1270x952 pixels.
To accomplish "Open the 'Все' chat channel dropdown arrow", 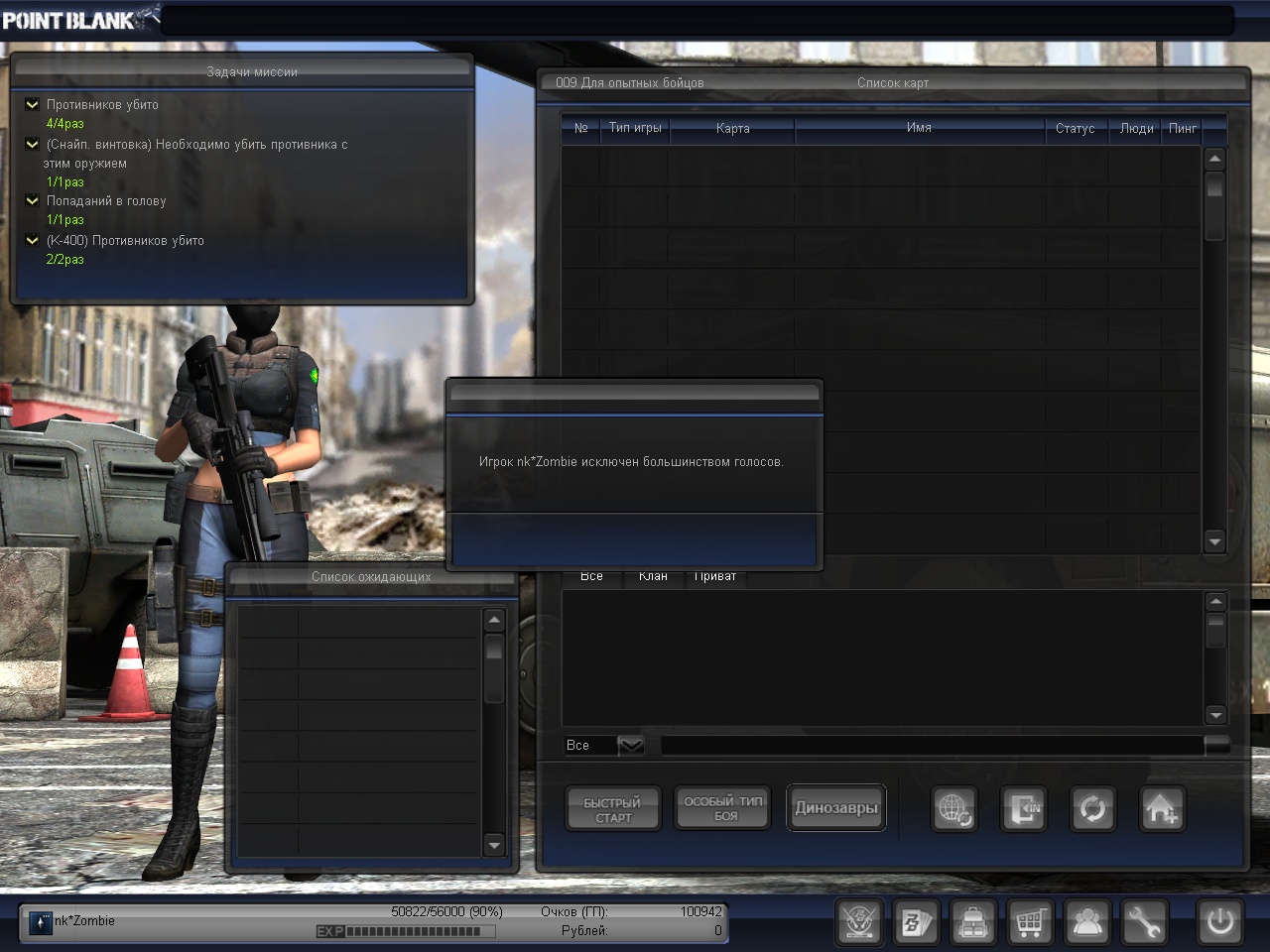I will coord(631,745).
